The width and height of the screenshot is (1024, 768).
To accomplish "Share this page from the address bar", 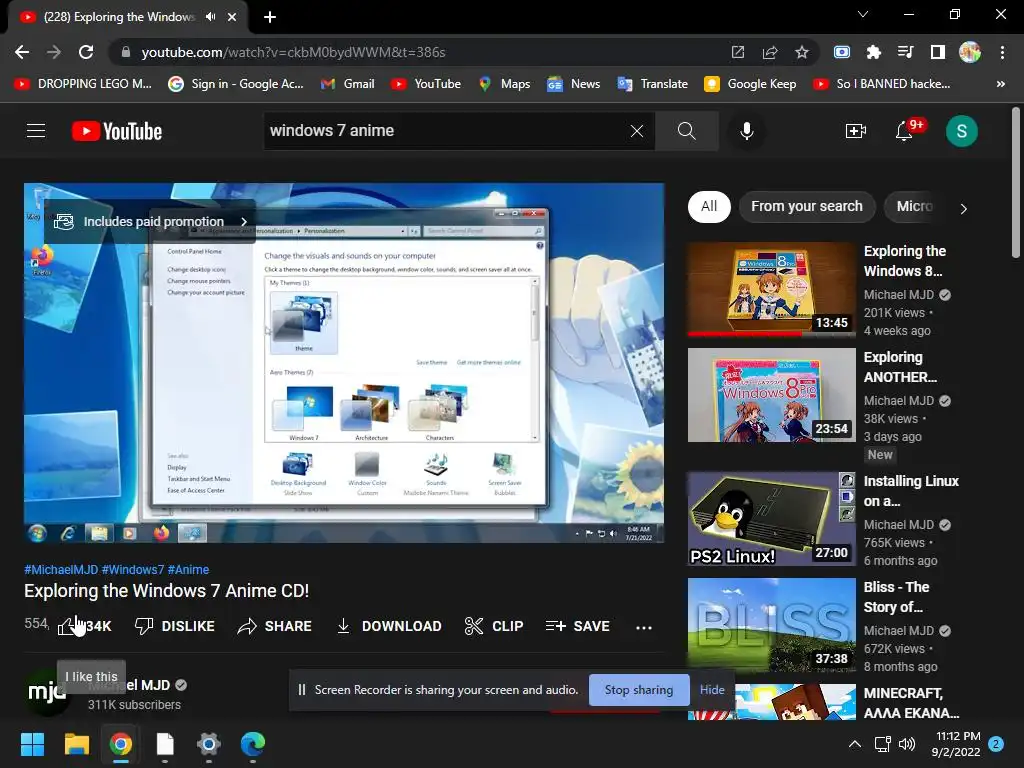I will tap(770, 52).
